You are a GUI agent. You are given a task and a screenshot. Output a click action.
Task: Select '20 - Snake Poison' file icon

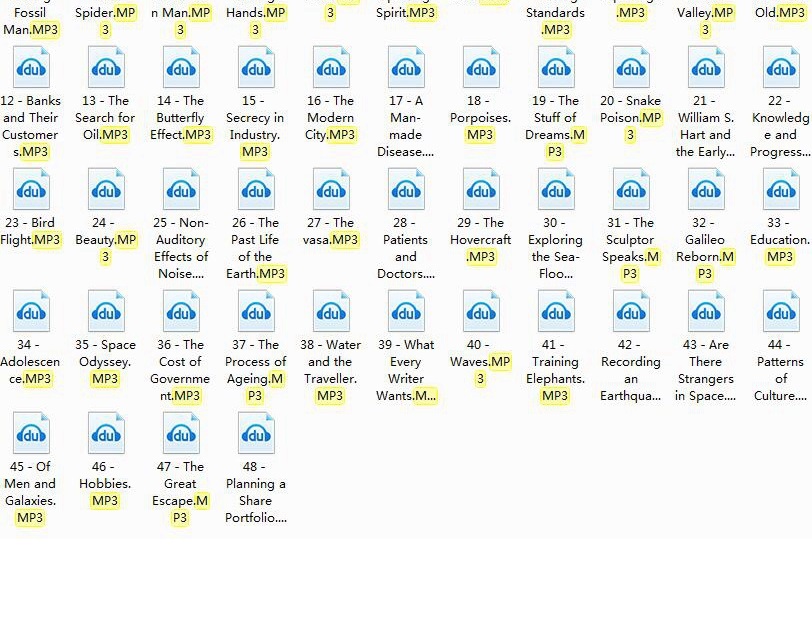coord(631,68)
